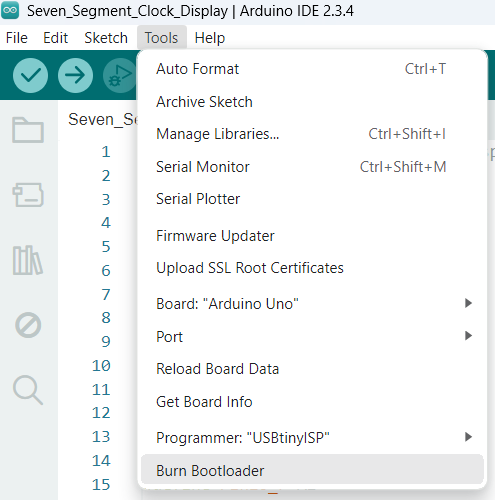Start the Debug button in toolbar
This screenshot has width=495, height=500.
120,75
